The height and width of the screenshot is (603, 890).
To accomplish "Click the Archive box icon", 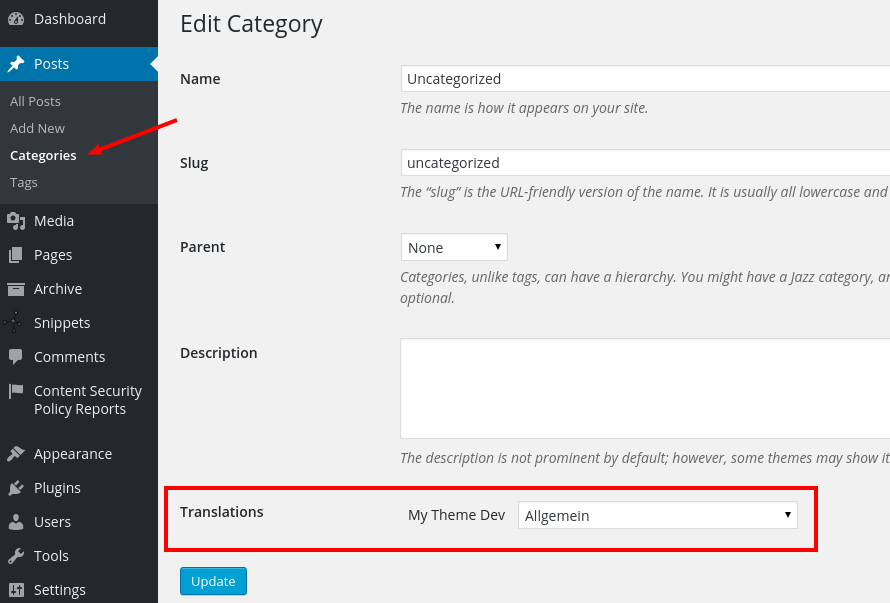I will (16, 289).
